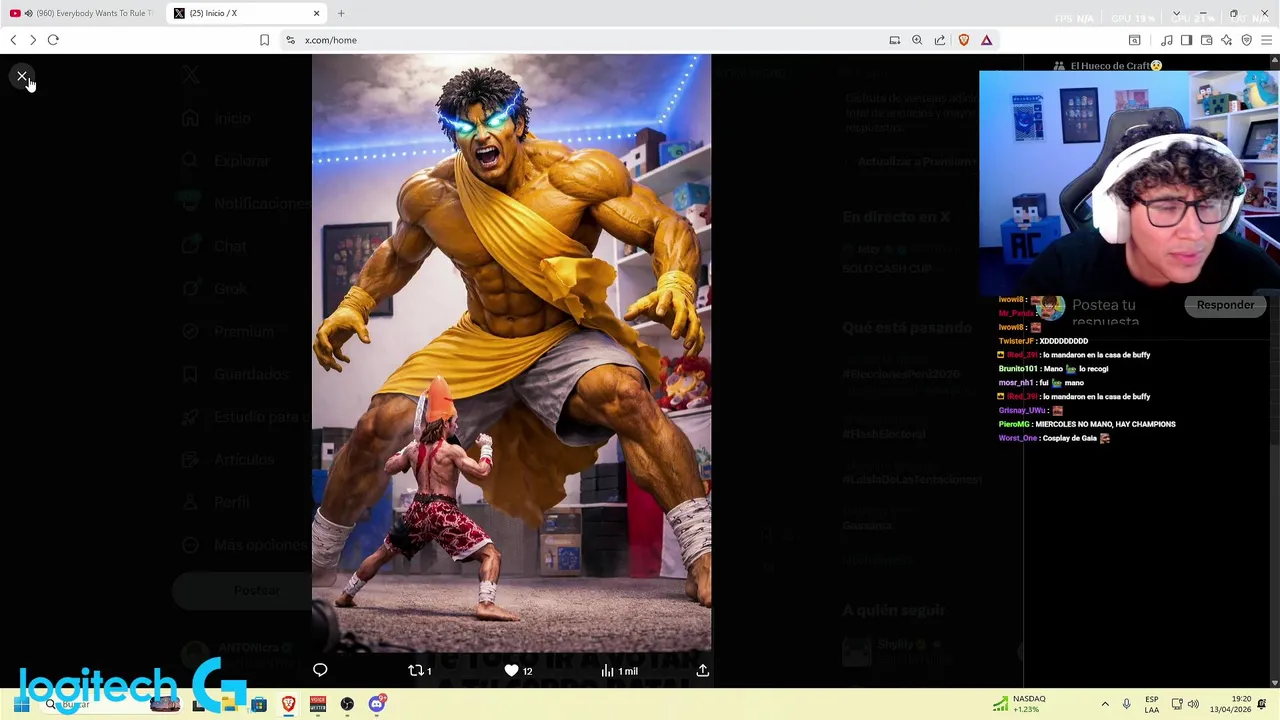Click the Postea tu respuesta field
1280x720 pixels.
pos(1106,312)
